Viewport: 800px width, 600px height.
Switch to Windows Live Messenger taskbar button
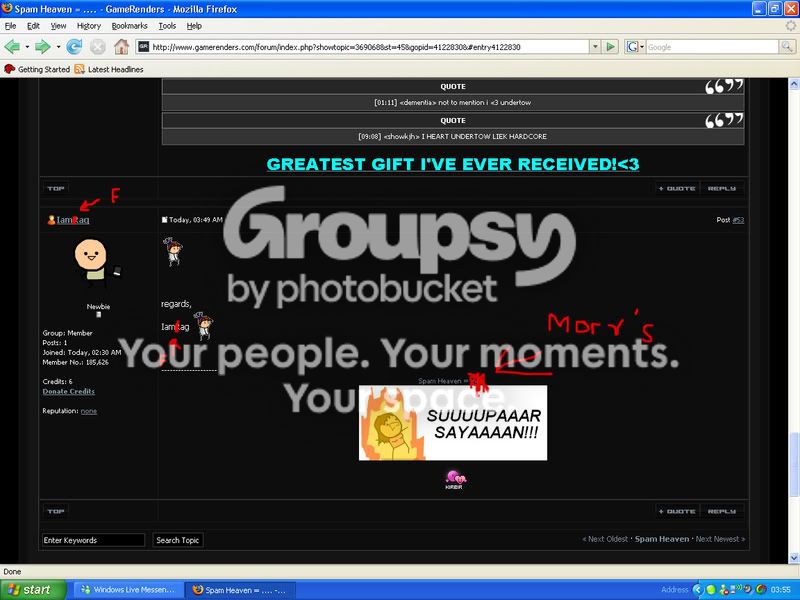pyautogui.click(x=129, y=590)
